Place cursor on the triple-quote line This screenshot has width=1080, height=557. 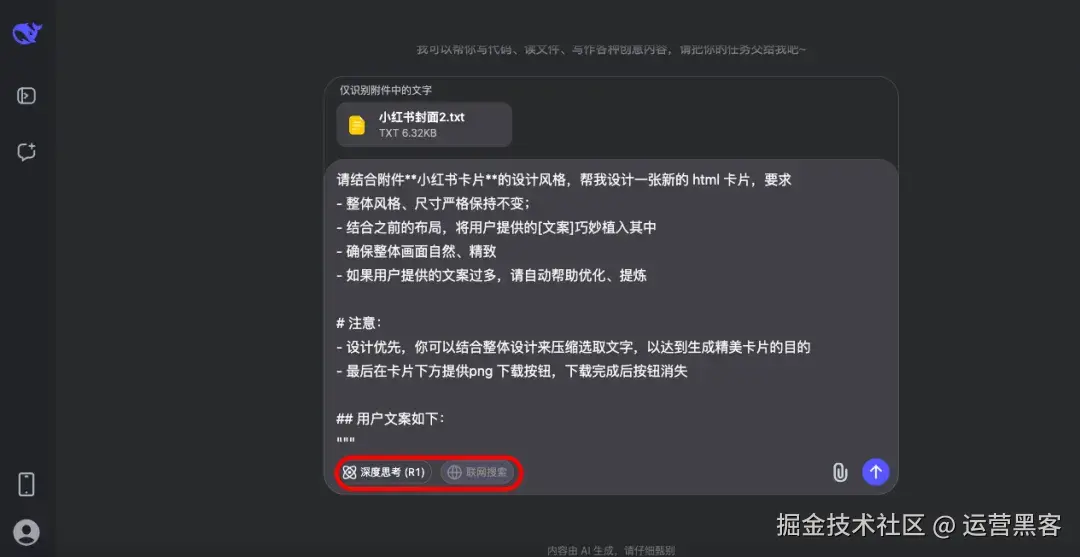click(x=346, y=441)
